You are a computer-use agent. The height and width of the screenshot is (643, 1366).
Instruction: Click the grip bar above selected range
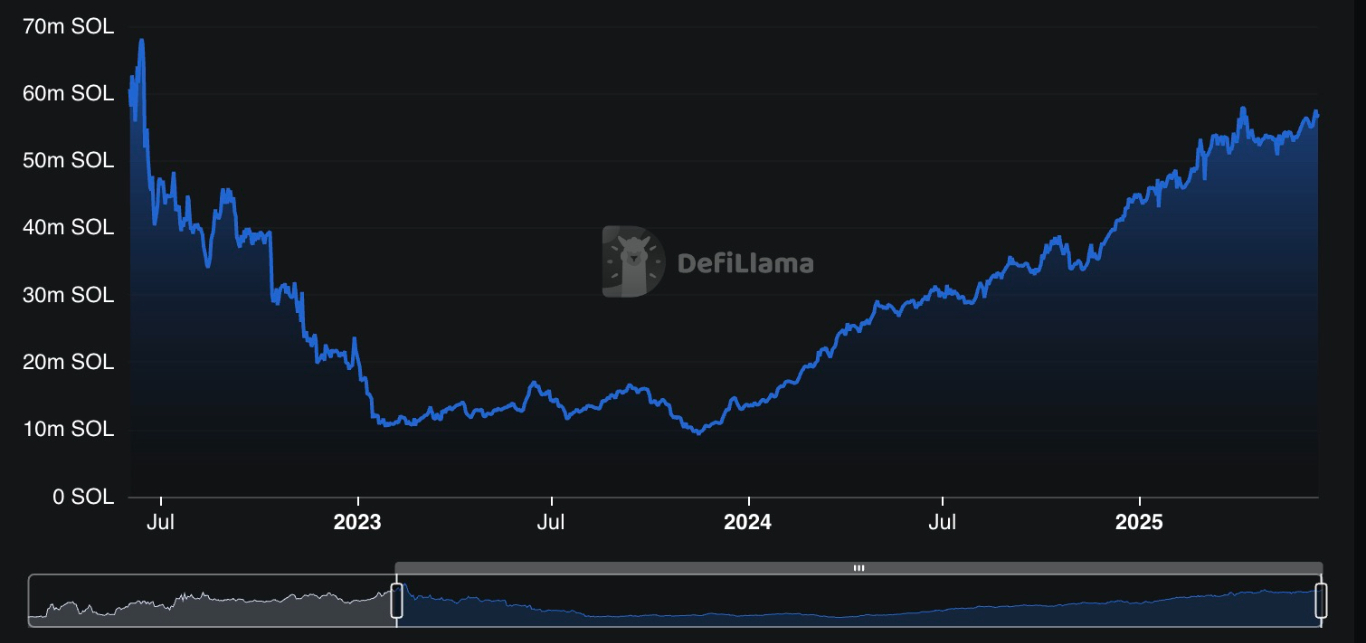click(859, 568)
